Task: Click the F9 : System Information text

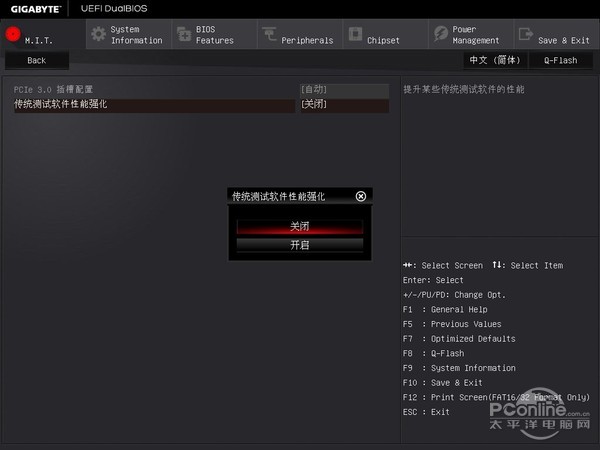Action: coord(459,368)
